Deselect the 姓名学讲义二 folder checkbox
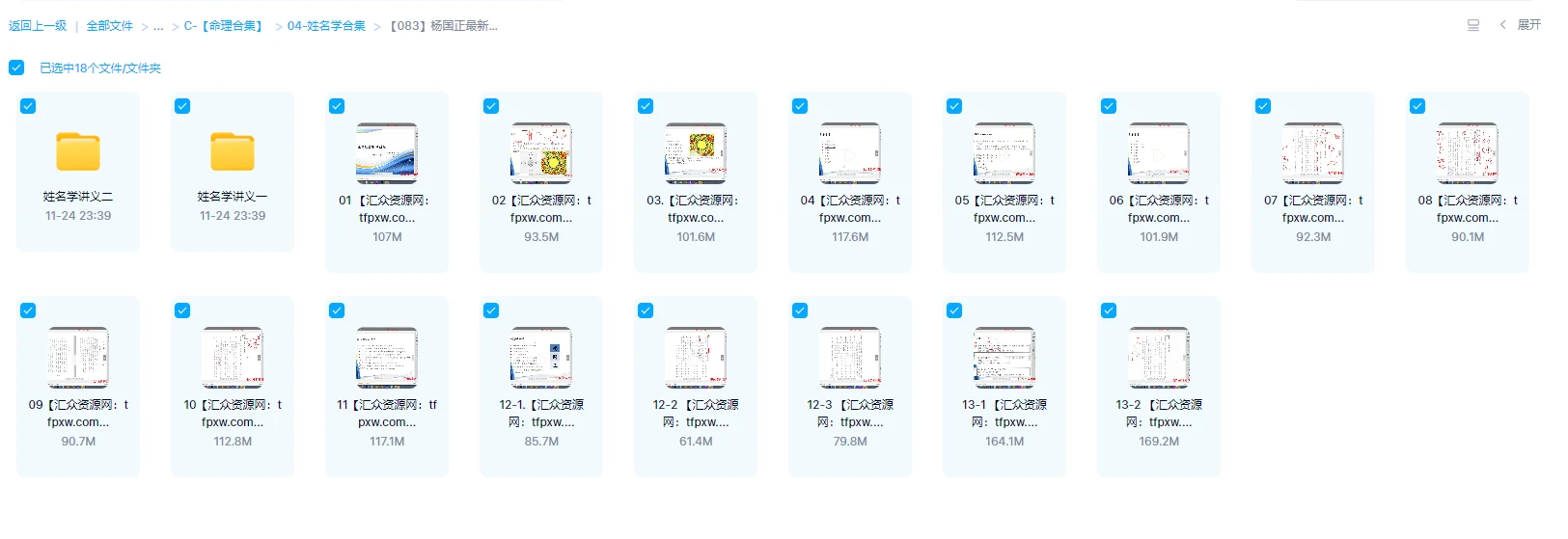 (28, 106)
